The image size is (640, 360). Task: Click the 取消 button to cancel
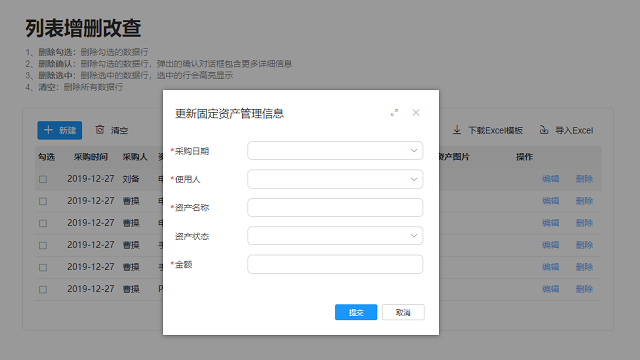(403, 312)
